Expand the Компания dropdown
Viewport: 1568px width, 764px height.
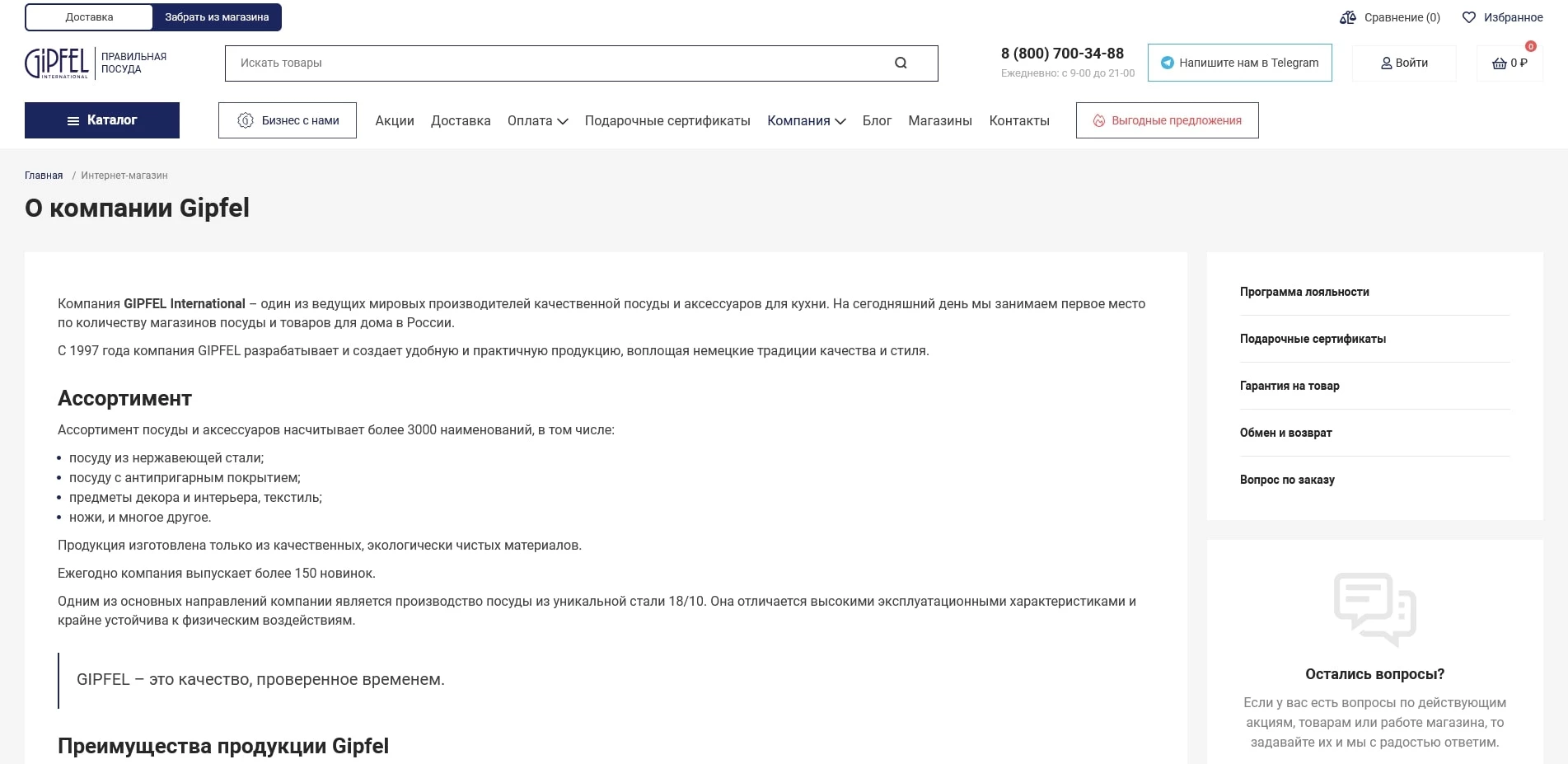(x=805, y=120)
